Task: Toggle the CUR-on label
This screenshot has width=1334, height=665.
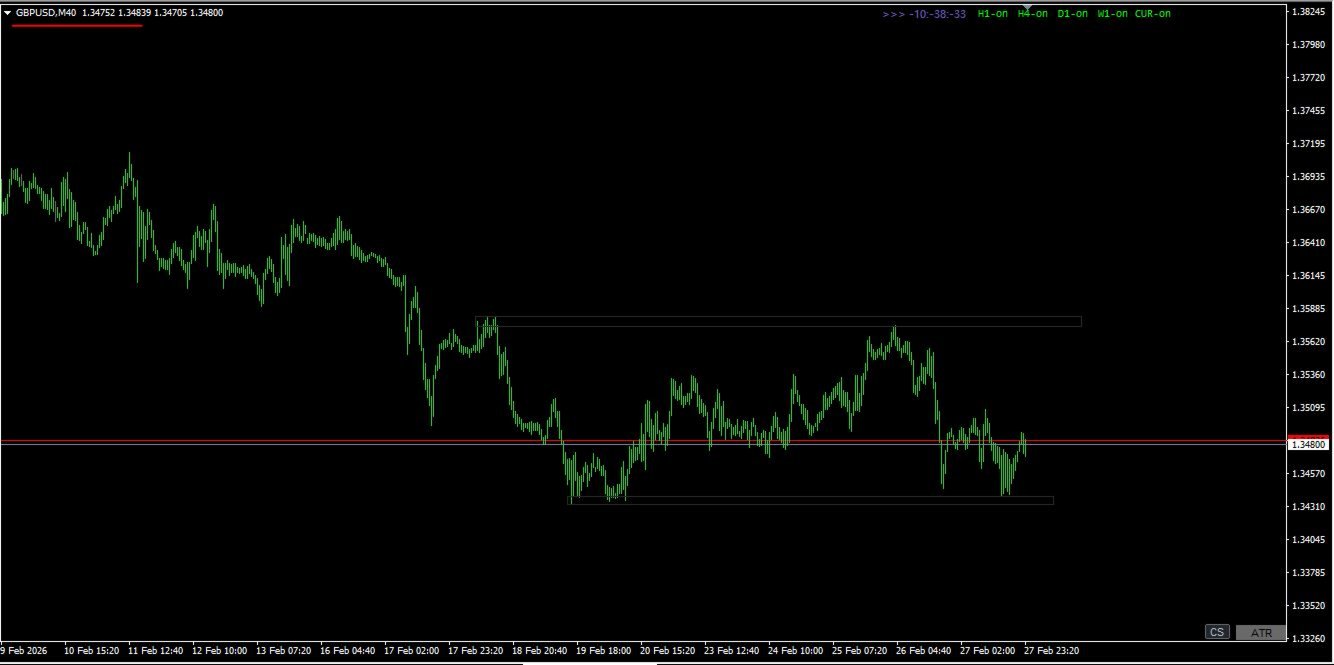Action: (1153, 14)
